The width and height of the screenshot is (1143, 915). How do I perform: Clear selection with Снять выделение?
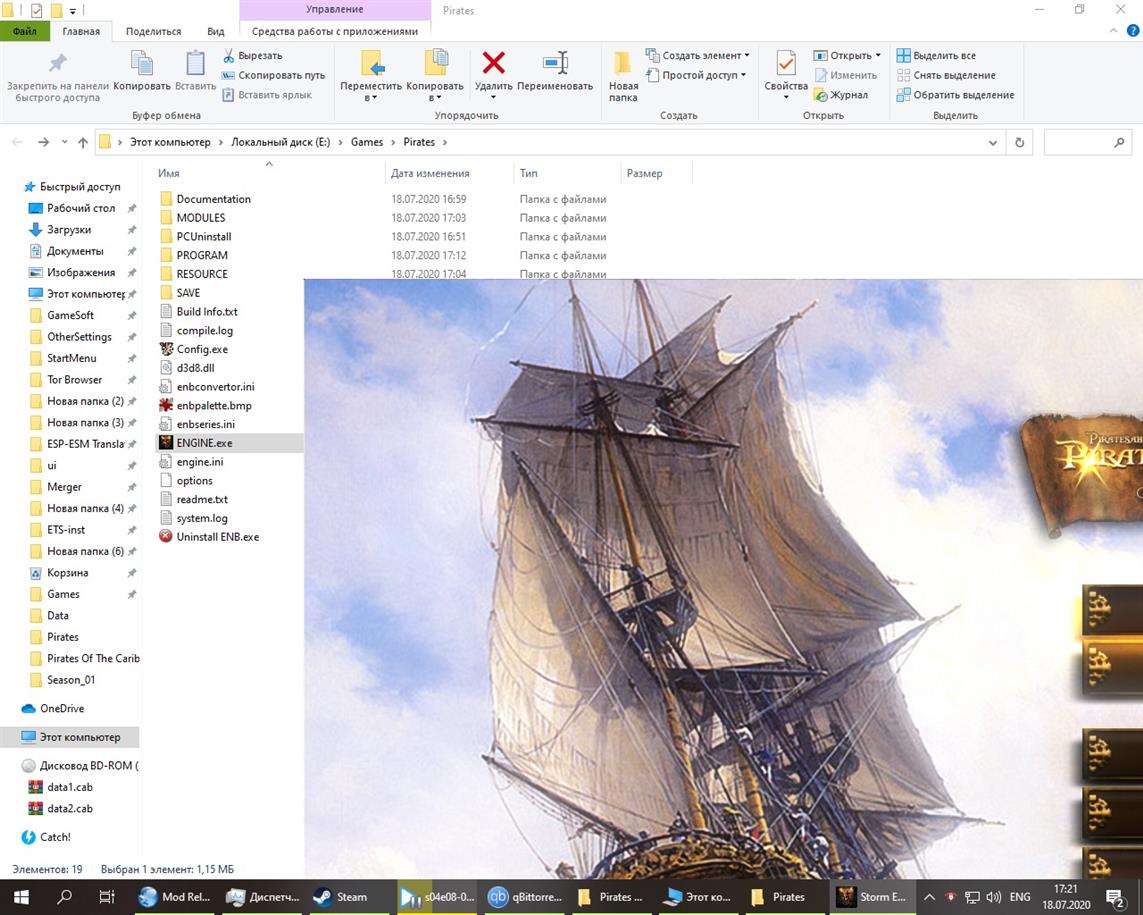click(x=945, y=75)
